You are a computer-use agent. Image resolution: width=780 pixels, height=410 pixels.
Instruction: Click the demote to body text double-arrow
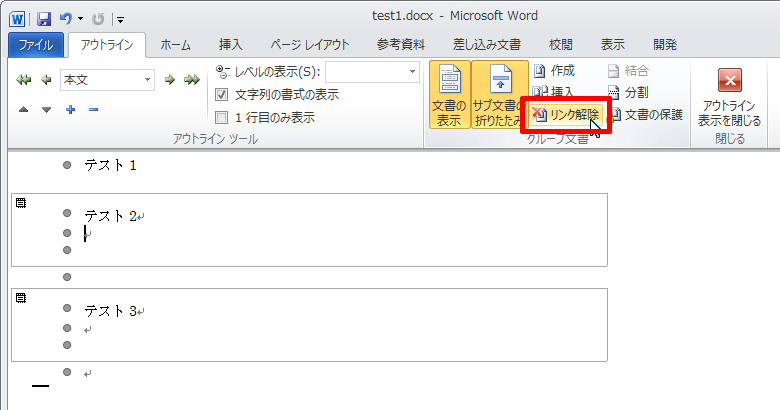click(x=191, y=79)
